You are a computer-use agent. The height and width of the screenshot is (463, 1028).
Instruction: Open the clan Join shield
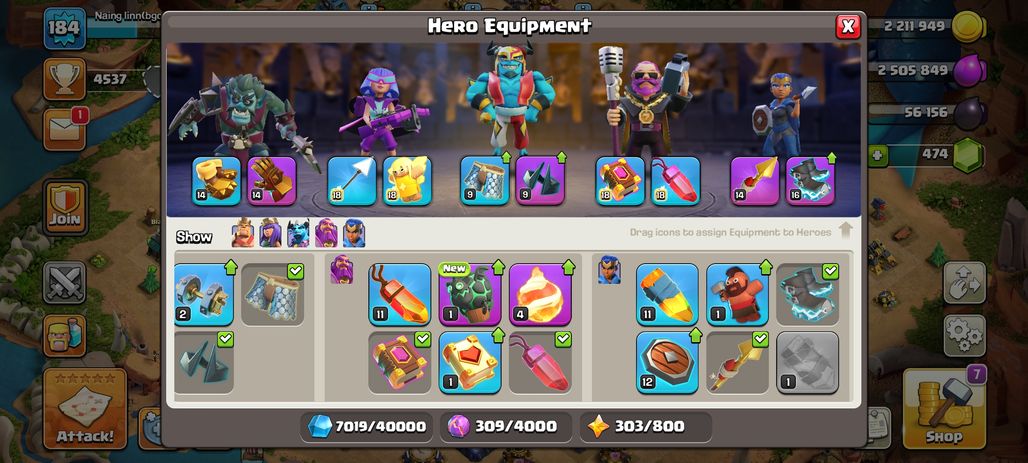[x=65, y=207]
